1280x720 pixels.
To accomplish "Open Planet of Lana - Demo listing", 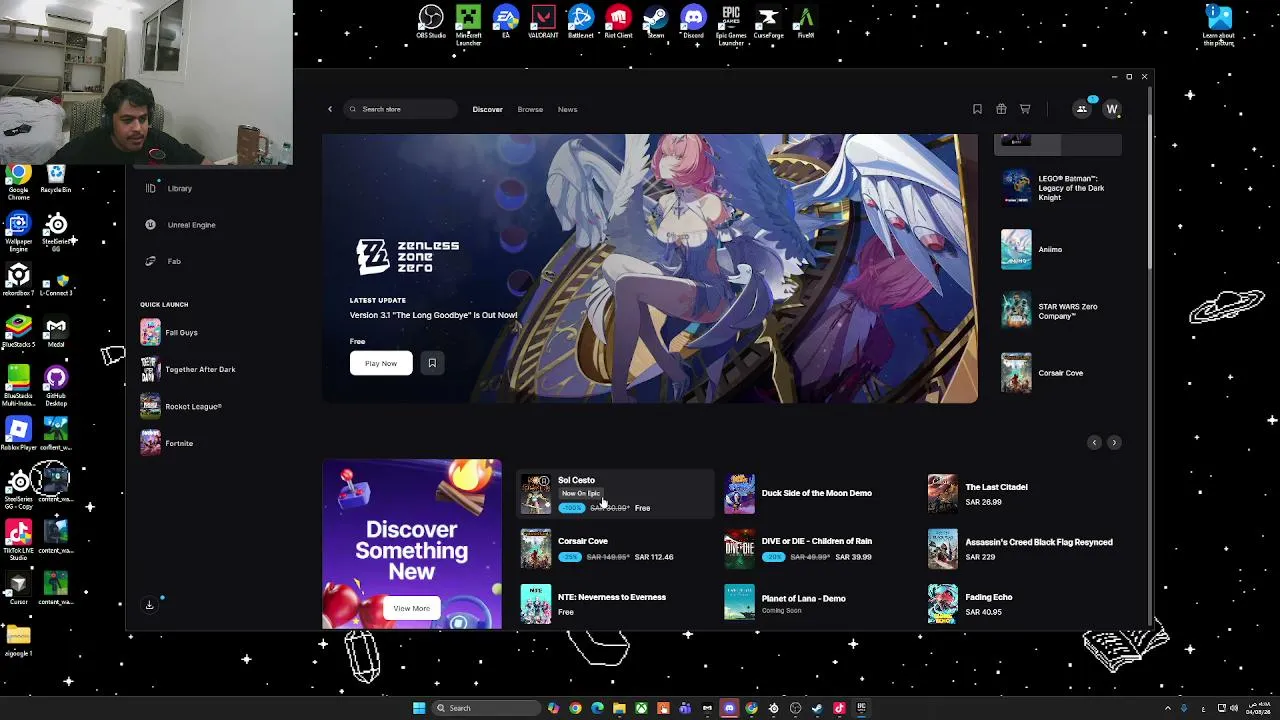I will tap(818, 604).
